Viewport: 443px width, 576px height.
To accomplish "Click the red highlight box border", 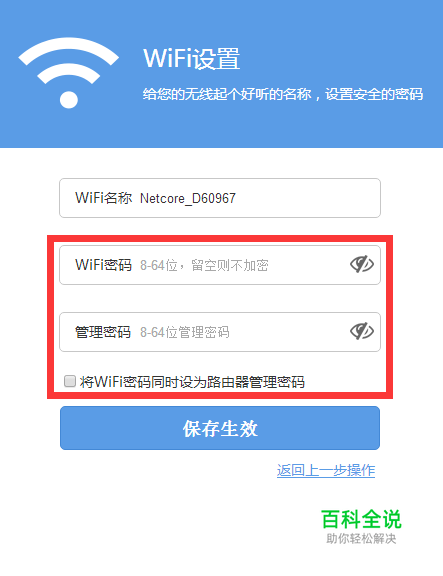I will [220, 238].
